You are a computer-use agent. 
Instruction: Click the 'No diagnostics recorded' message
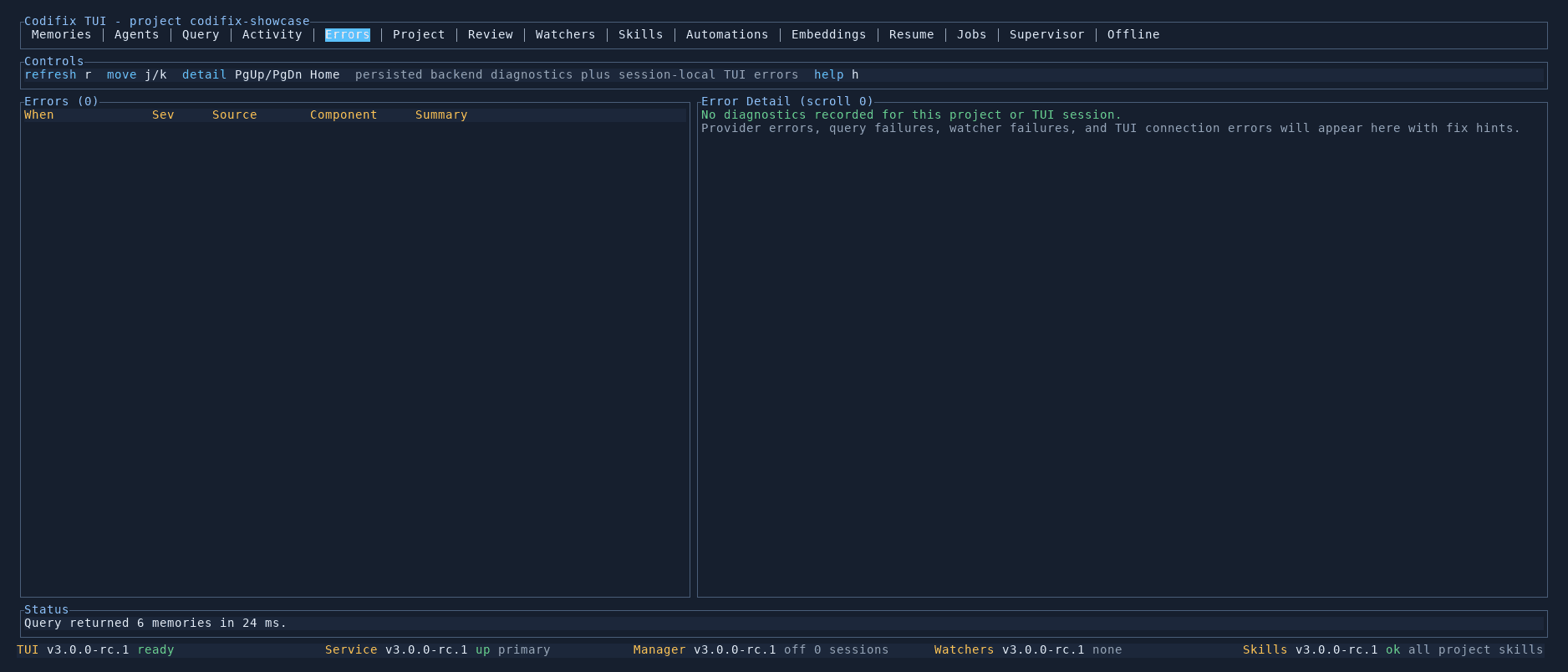tap(911, 115)
